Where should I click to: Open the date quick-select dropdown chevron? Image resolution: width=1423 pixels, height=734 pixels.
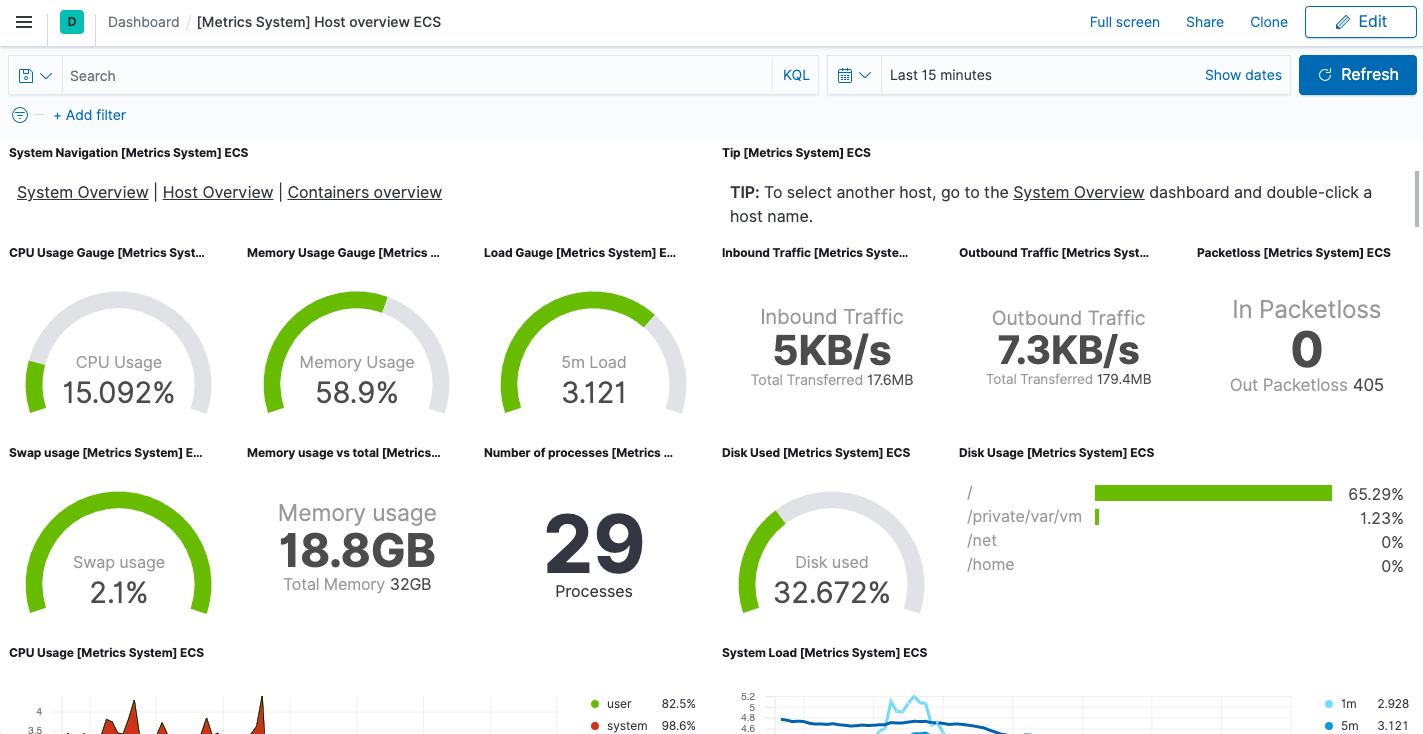[864, 75]
